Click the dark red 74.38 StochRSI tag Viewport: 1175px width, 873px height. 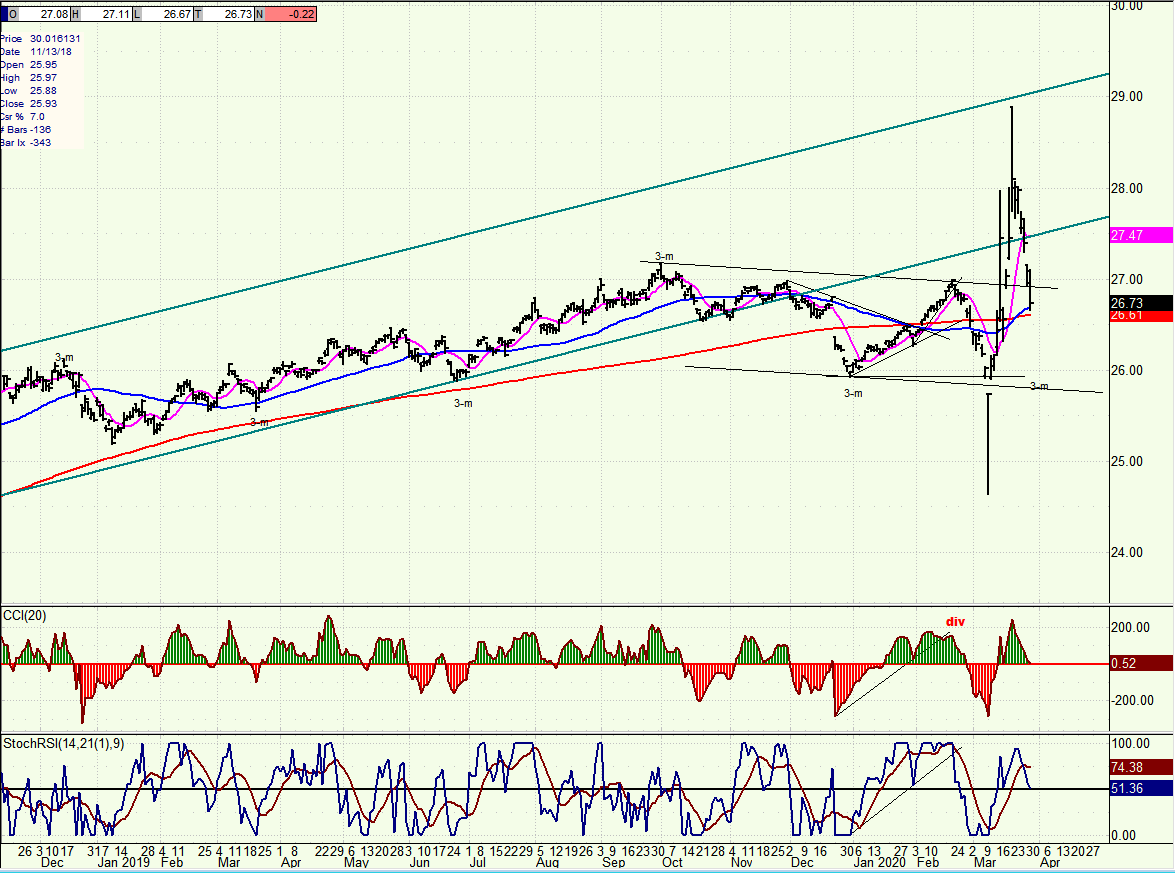(x=1138, y=767)
